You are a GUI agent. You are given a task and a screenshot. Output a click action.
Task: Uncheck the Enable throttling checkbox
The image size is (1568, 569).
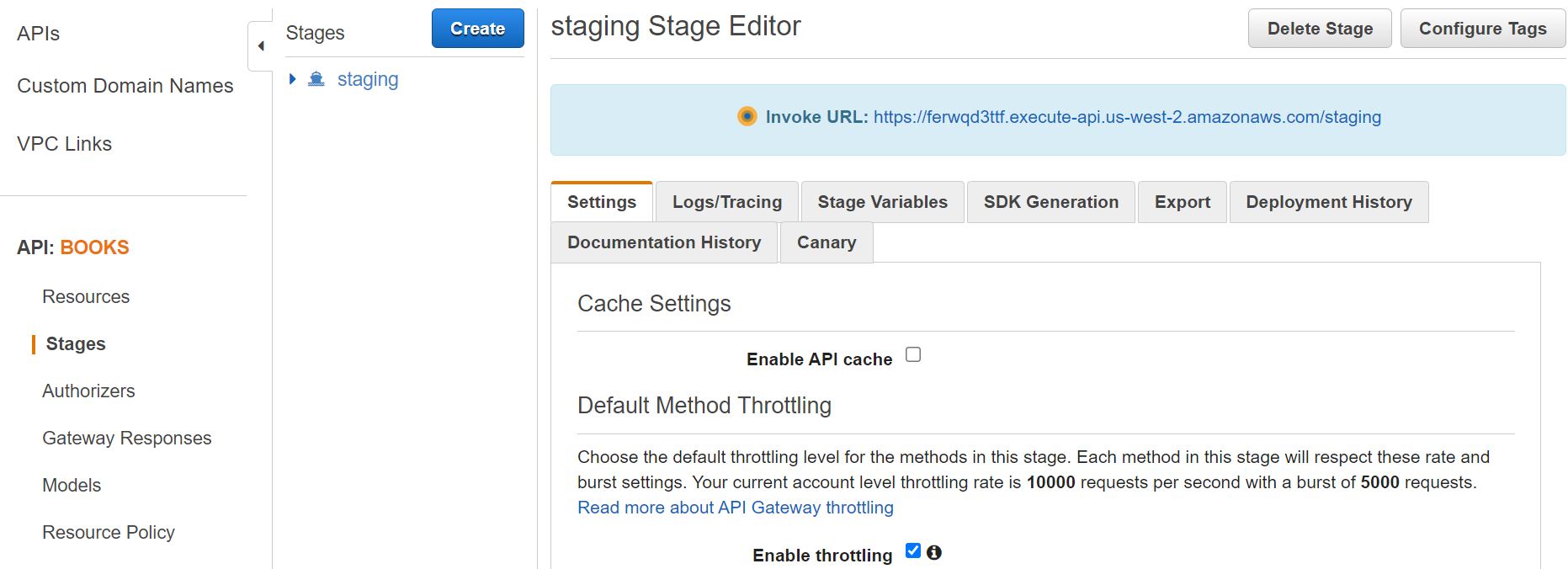(x=913, y=551)
